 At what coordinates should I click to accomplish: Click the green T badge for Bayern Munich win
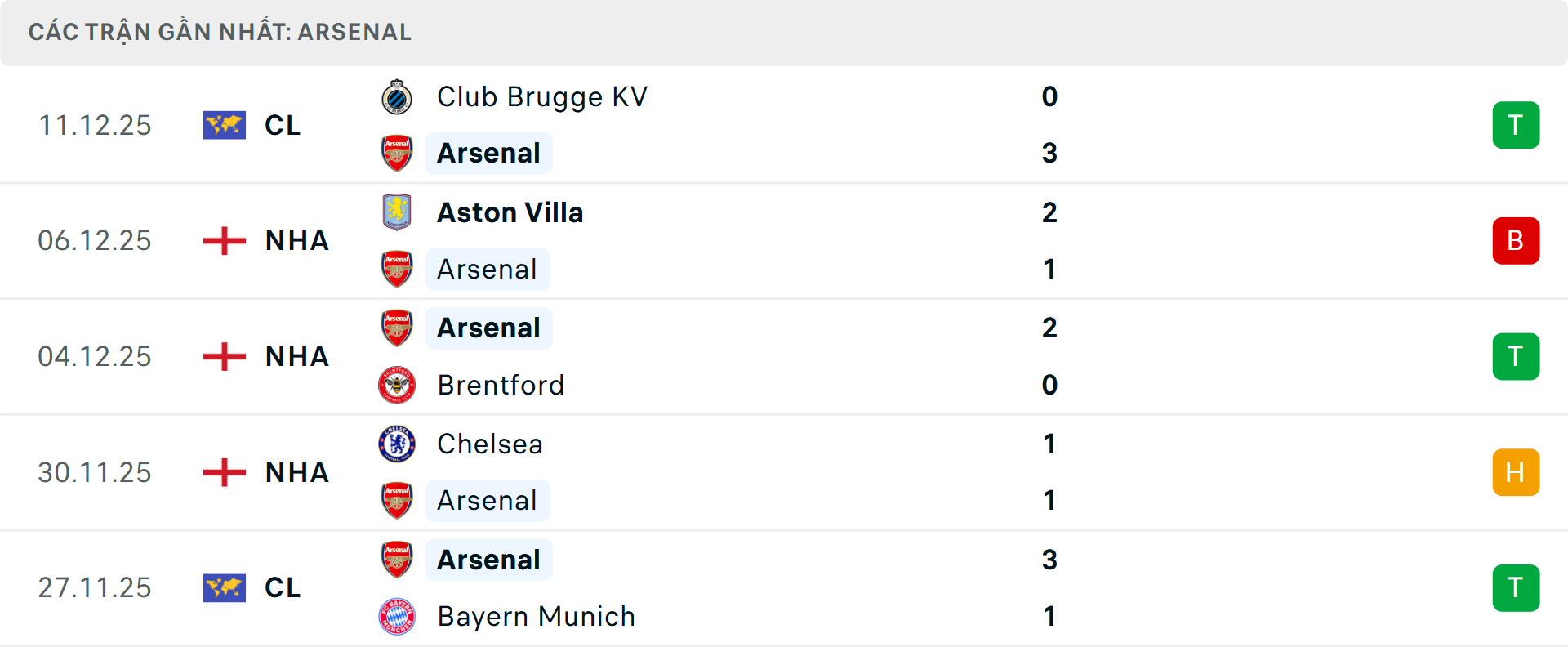[x=1517, y=587]
